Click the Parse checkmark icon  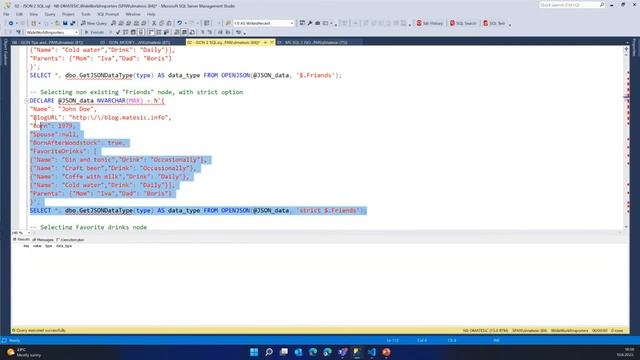[118, 32]
